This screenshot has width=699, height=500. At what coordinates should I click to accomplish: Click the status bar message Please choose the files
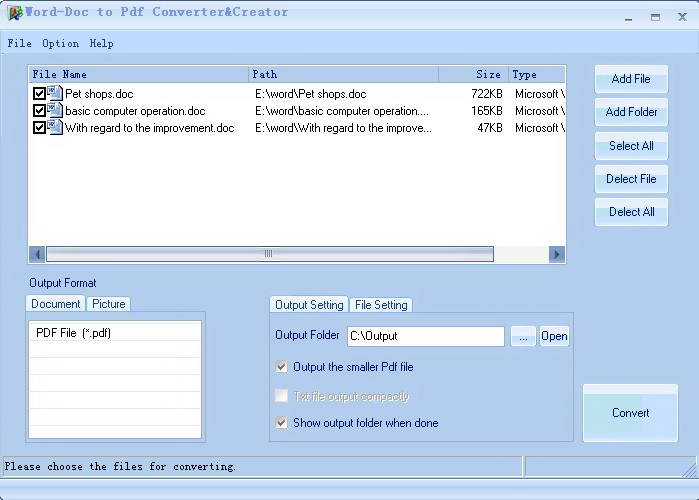120,467
